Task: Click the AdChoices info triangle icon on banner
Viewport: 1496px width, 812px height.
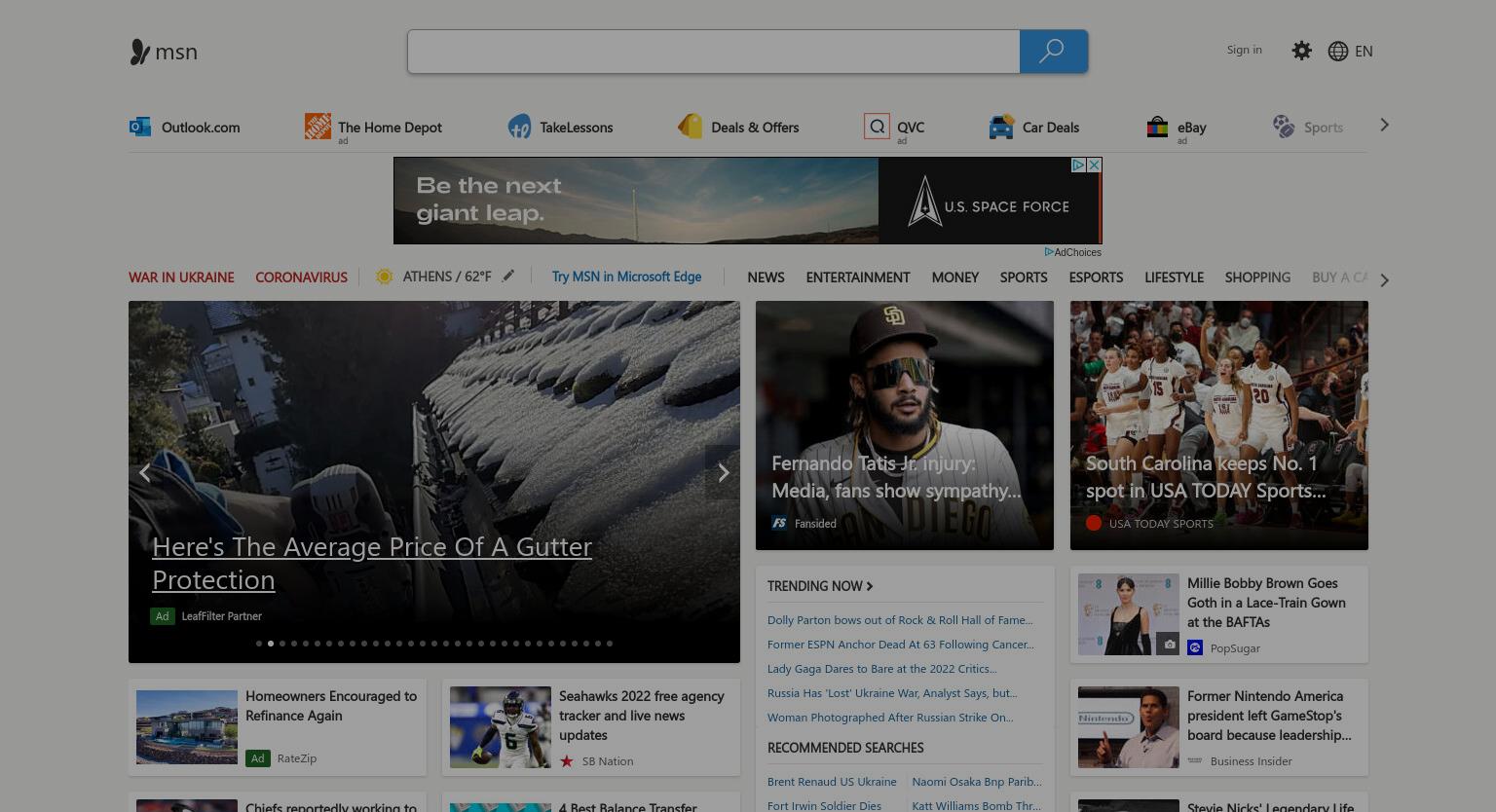Action: [1078, 166]
